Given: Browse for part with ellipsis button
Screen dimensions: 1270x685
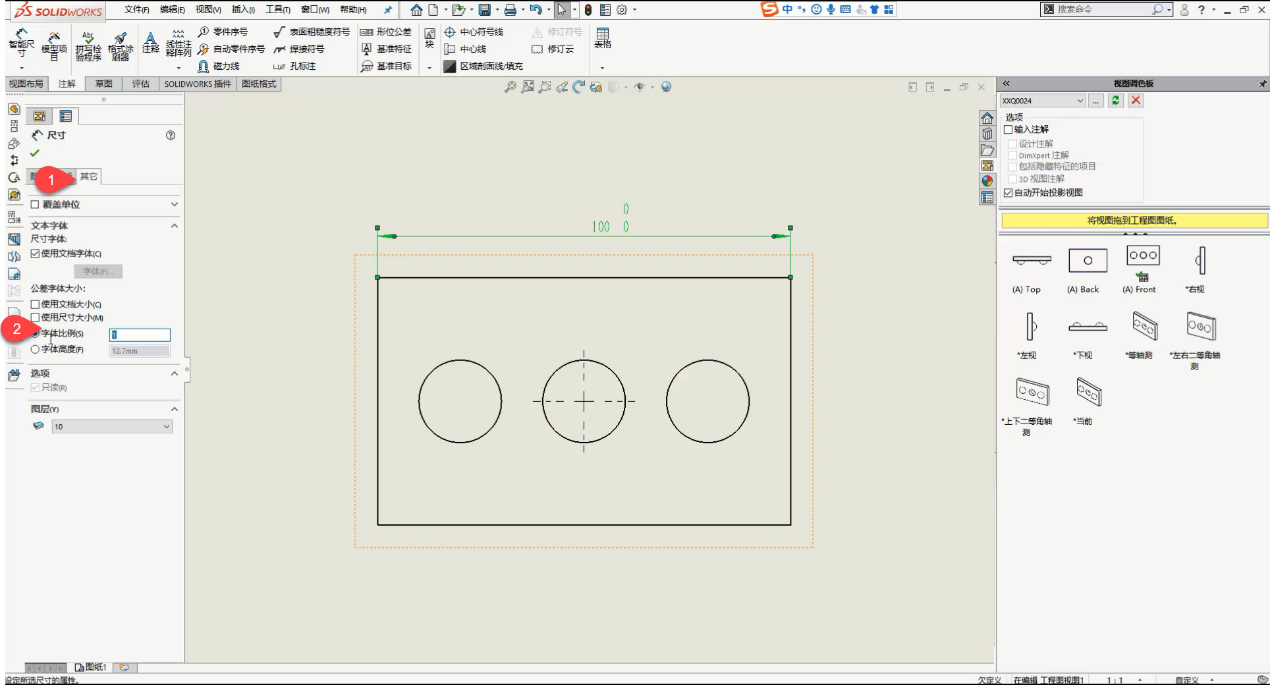Looking at the screenshot, I should click(x=1096, y=101).
